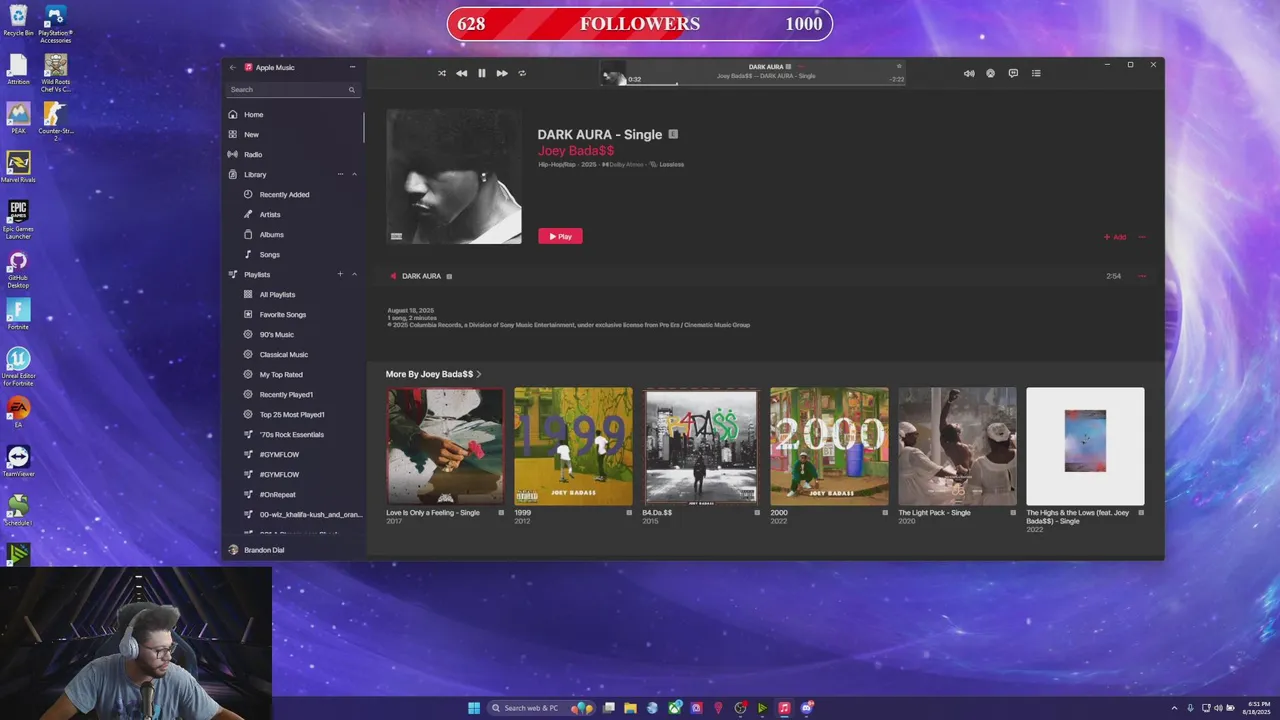Skip to previous track
Screen dimensions: 1280x720
click(461, 73)
